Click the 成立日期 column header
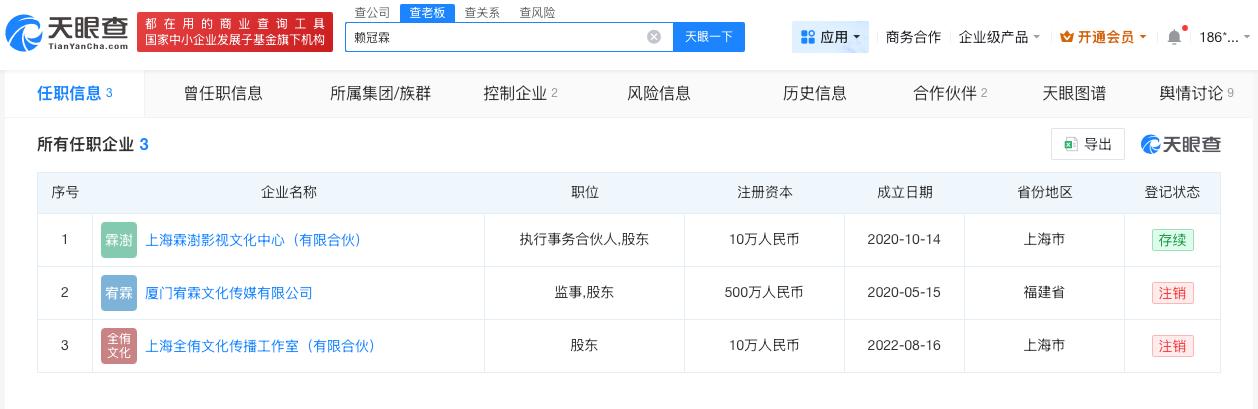Image resolution: width=1258 pixels, height=409 pixels. [x=904, y=192]
